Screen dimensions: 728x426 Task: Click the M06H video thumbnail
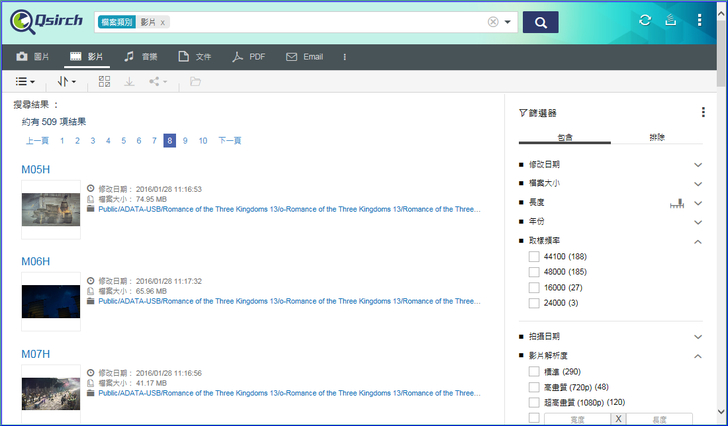51,299
